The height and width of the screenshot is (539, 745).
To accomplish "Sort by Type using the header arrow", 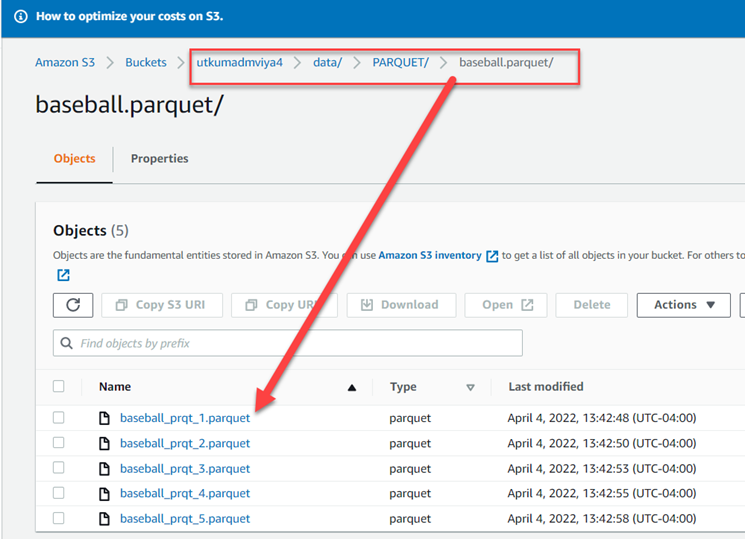I will pyautogui.click(x=470, y=387).
